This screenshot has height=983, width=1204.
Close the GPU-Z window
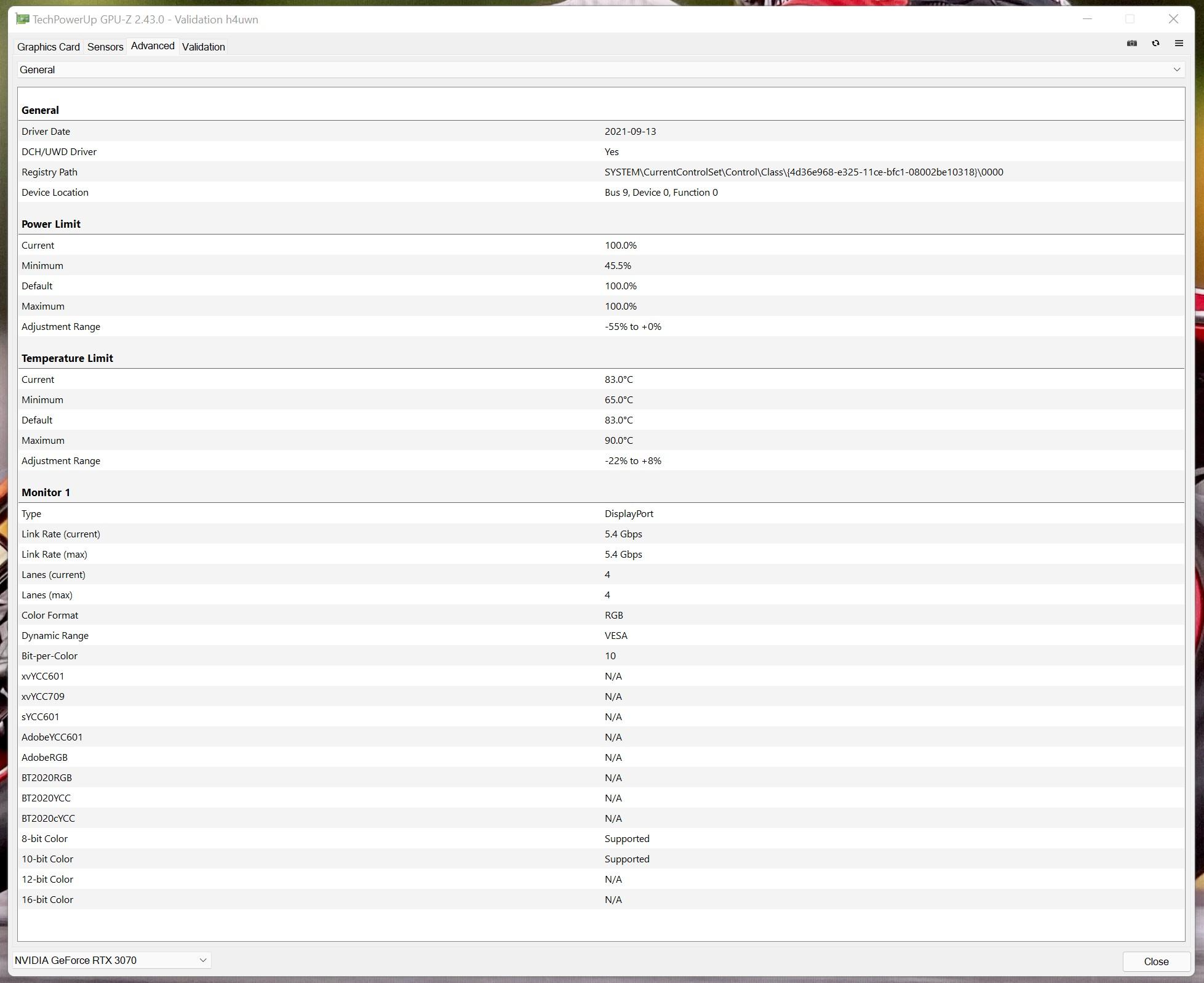coord(1173,19)
